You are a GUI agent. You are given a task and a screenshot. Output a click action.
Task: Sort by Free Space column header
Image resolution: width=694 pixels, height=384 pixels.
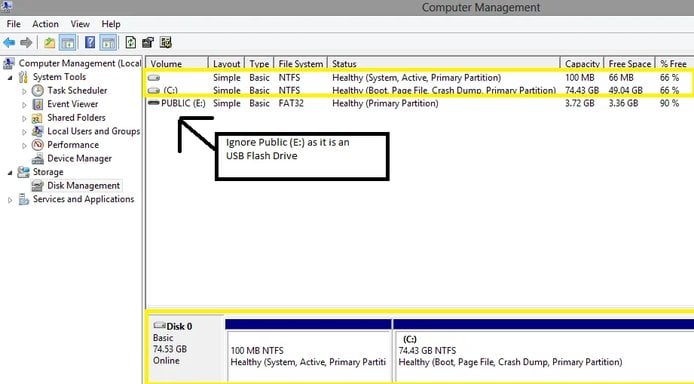tap(629, 64)
